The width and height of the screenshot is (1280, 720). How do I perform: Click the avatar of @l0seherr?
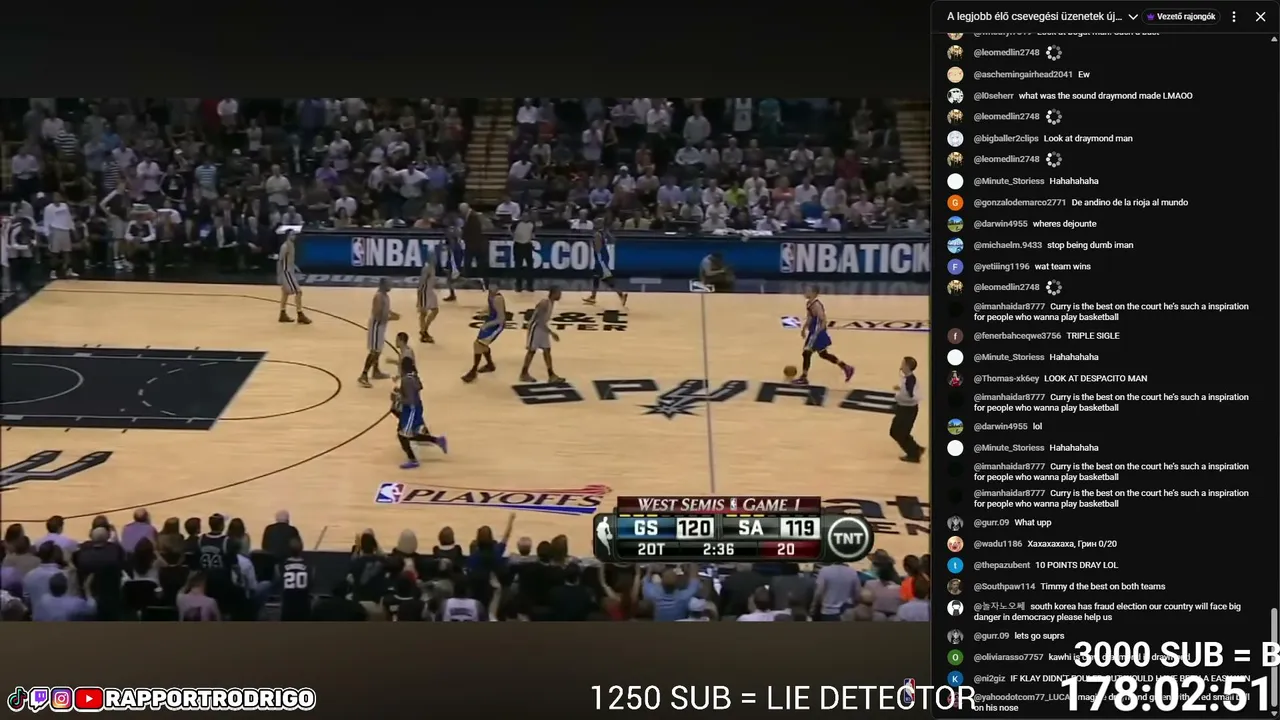click(955, 96)
